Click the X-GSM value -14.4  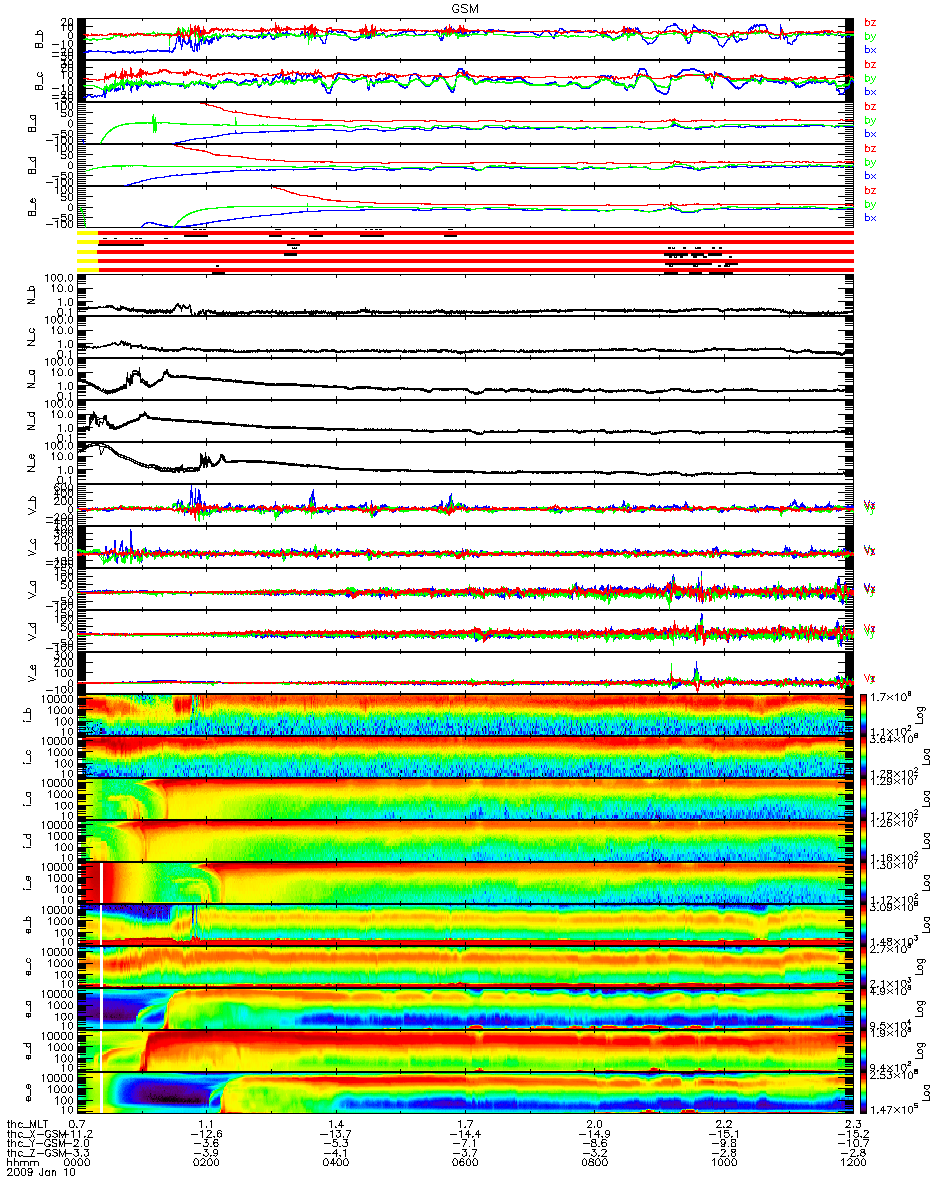[463, 1136]
